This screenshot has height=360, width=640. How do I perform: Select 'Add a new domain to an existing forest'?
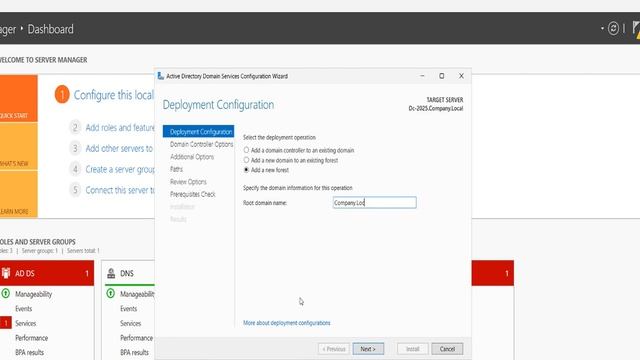[x=291, y=160]
